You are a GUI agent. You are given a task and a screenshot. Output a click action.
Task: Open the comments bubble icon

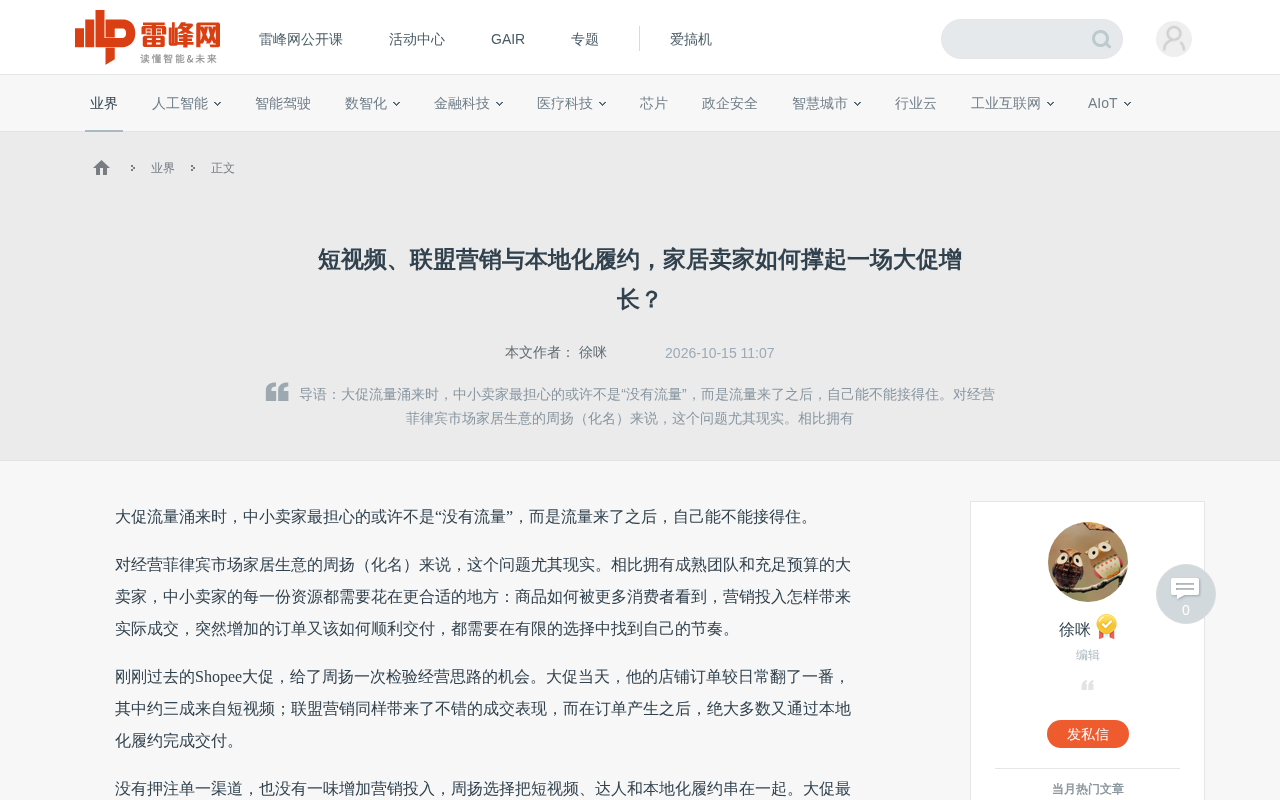point(1186,594)
